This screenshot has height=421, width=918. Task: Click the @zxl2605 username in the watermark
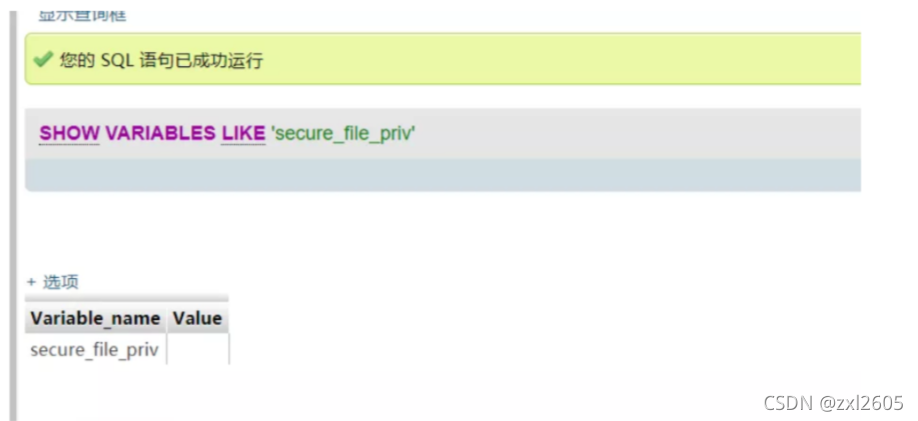click(861, 403)
